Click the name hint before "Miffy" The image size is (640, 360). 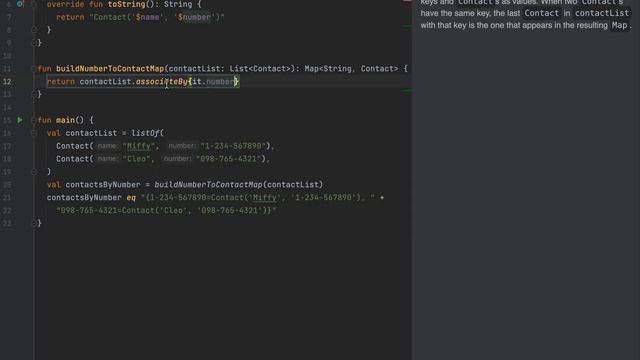[x=107, y=146]
